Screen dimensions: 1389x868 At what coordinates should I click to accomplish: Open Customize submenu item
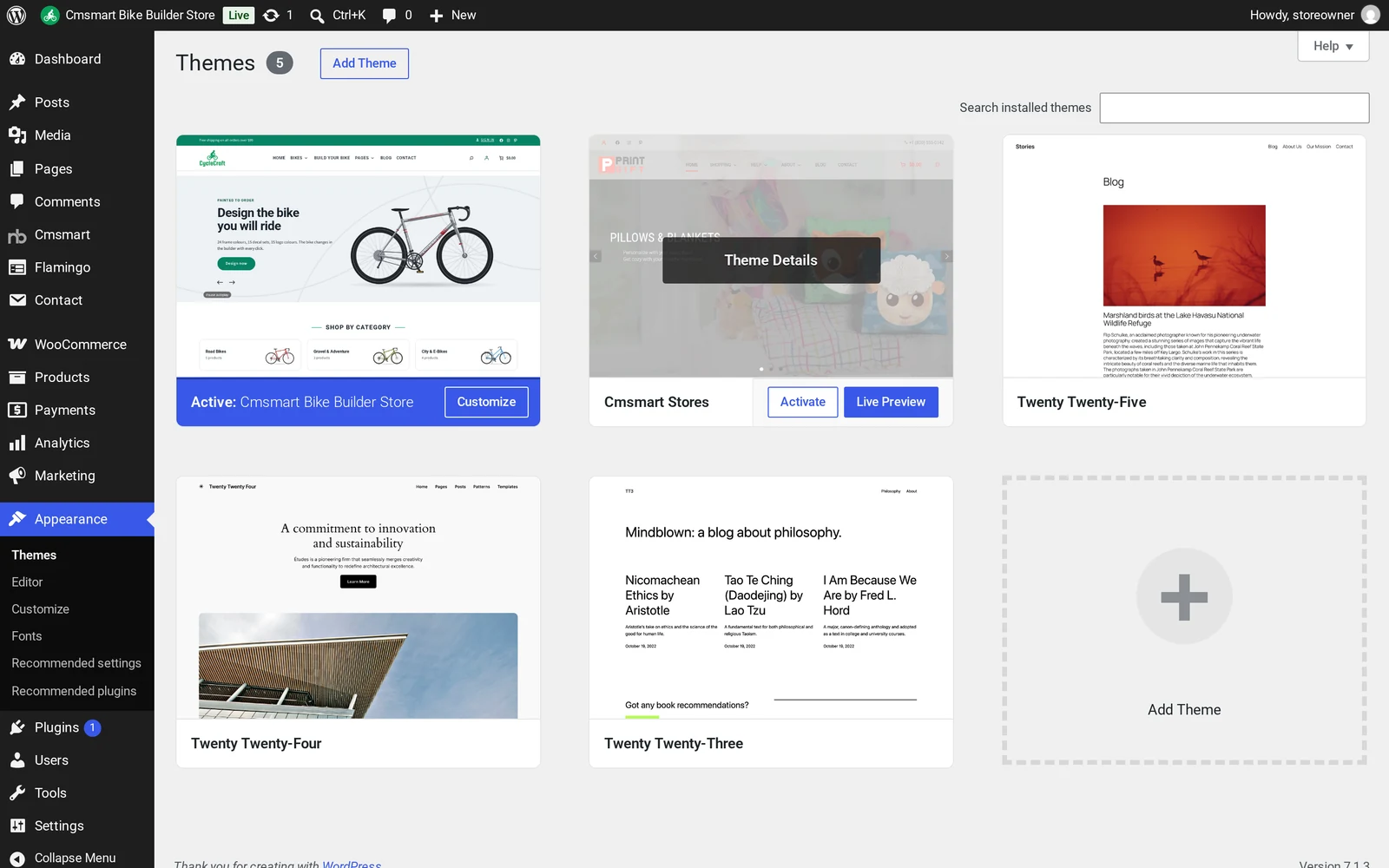(40, 609)
